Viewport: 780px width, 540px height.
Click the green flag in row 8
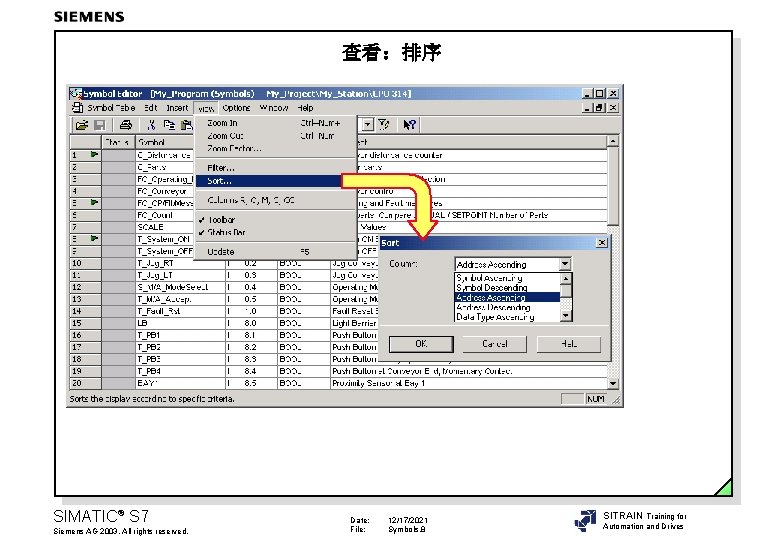[x=94, y=239]
